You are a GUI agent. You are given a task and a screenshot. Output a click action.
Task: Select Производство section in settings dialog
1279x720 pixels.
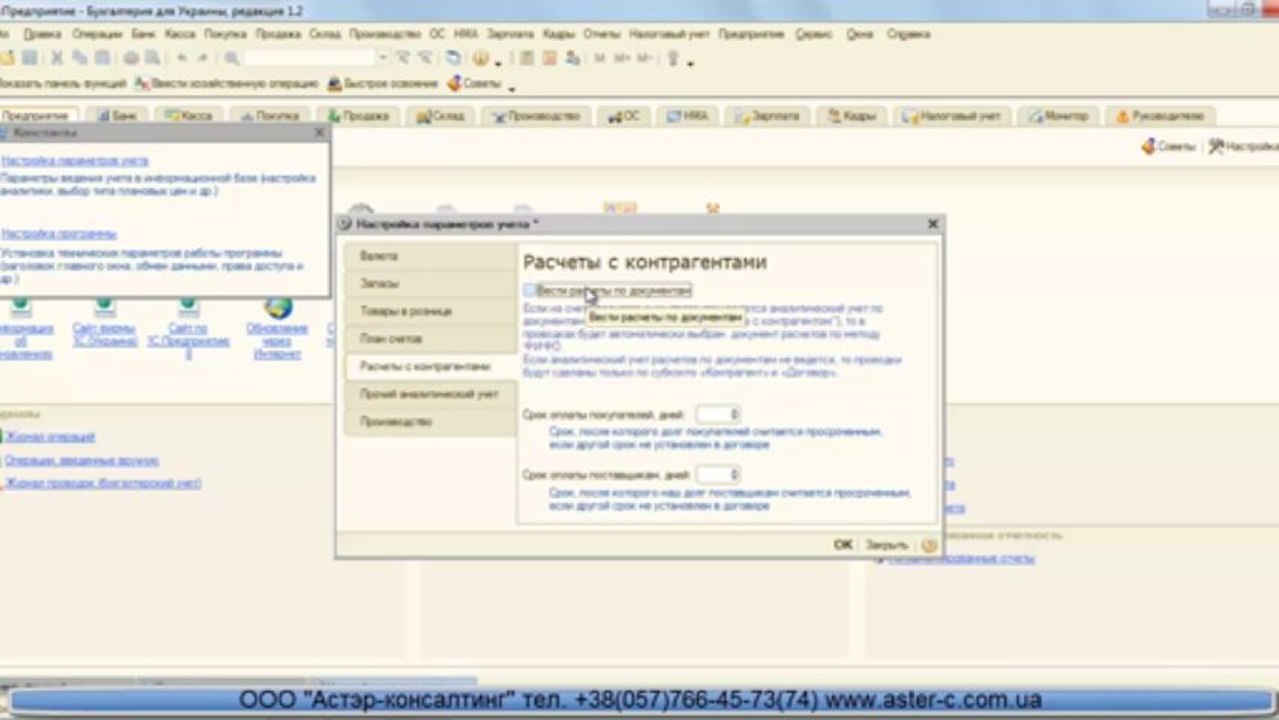point(430,422)
